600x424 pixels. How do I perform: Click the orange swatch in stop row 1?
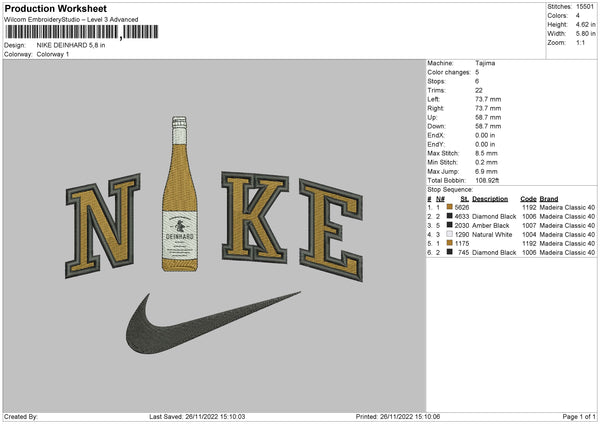tap(450, 207)
